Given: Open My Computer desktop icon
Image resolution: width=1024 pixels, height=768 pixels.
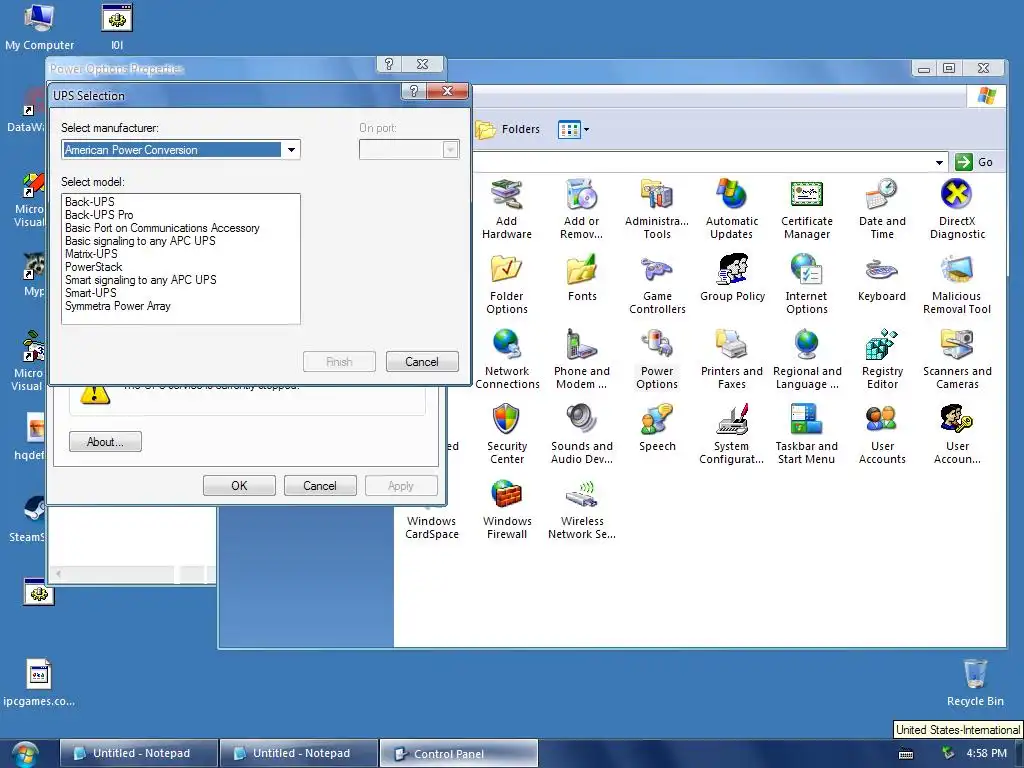Looking at the screenshot, I should (x=39, y=26).
